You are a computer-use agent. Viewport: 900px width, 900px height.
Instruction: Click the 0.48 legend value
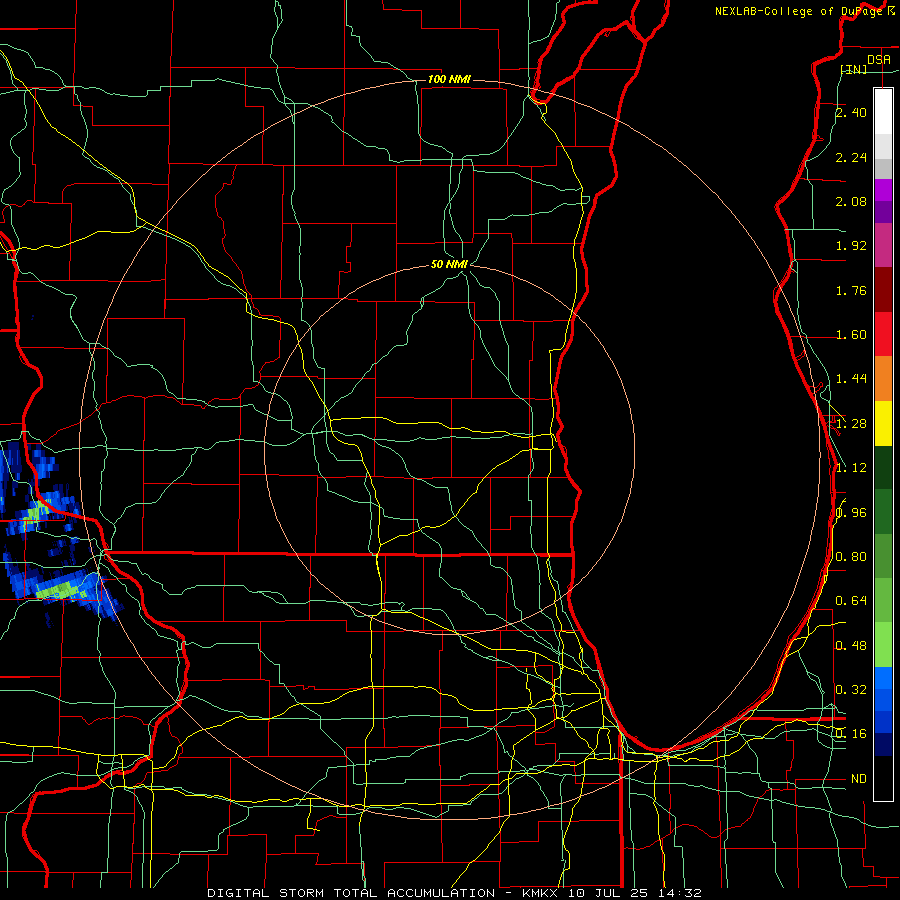[851, 645]
